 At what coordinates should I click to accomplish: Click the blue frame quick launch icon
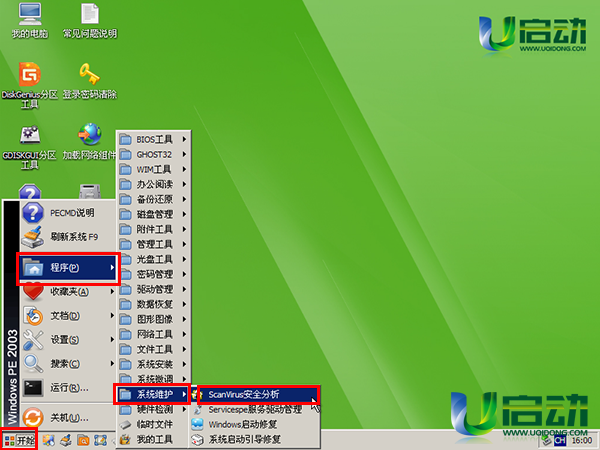coord(100,440)
